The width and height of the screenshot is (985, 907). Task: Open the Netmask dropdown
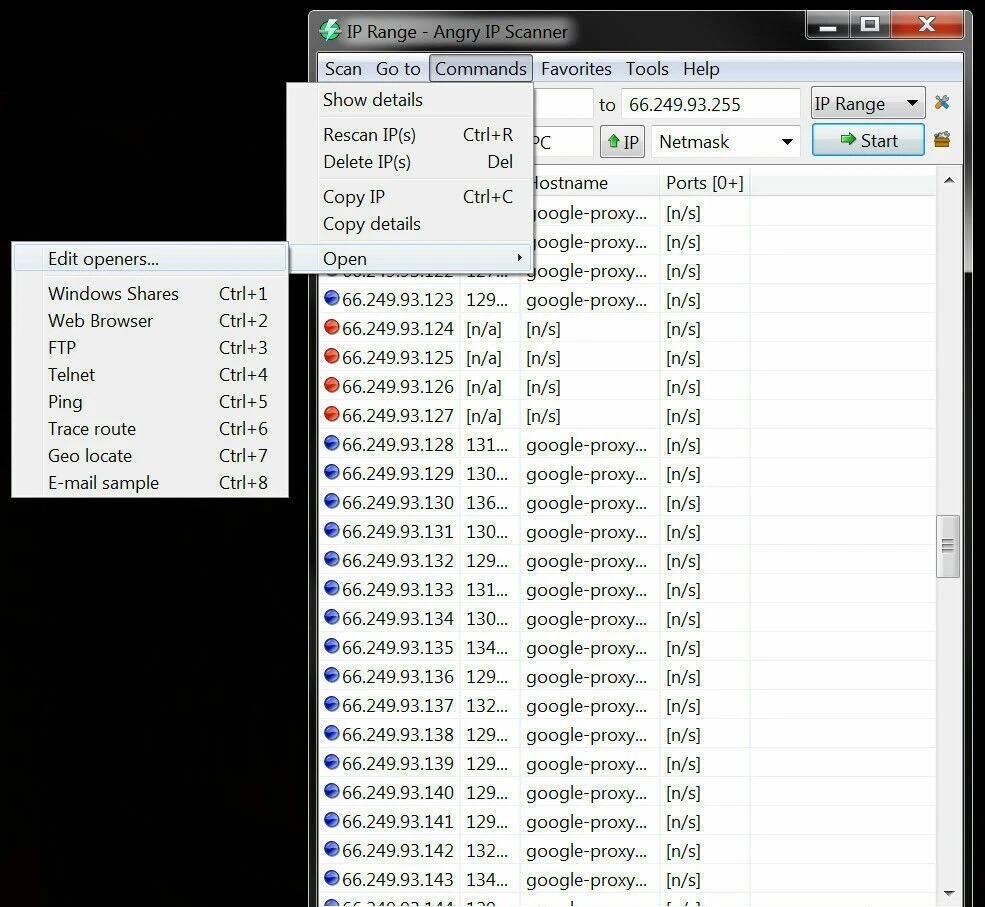(x=726, y=142)
